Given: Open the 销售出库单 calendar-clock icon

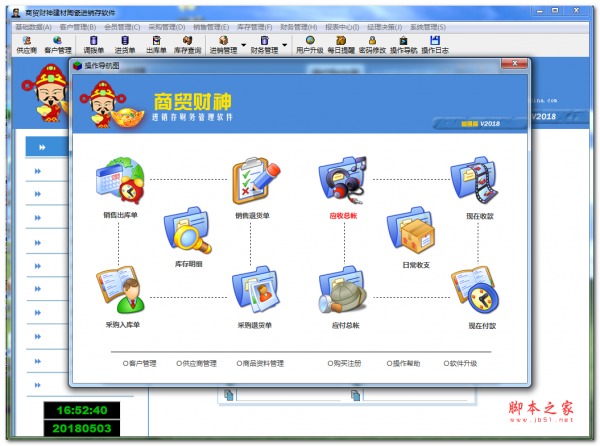Looking at the screenshot, I should (120, 181).
